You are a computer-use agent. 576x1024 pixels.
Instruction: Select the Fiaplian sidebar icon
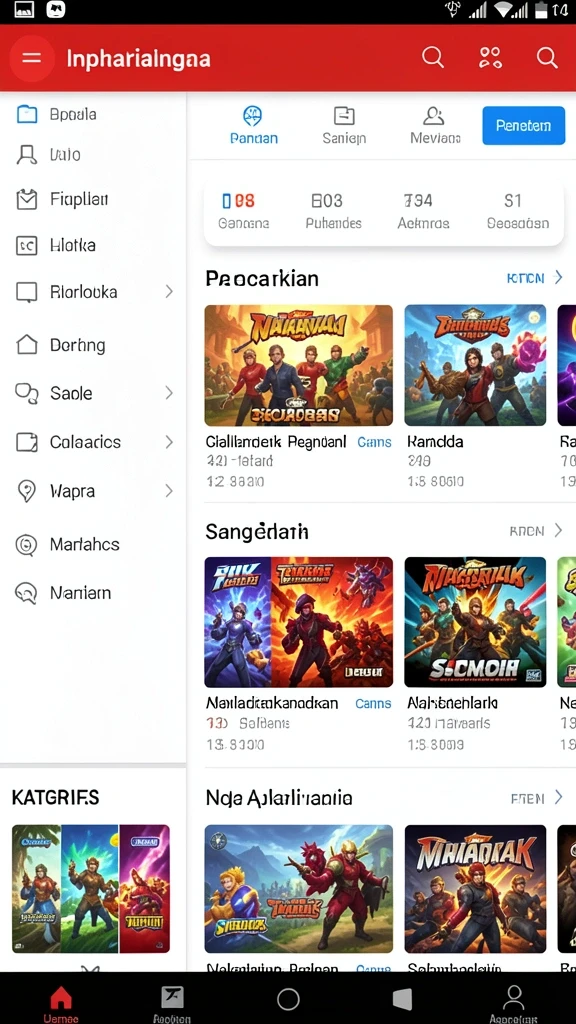[x=27, y=199]
